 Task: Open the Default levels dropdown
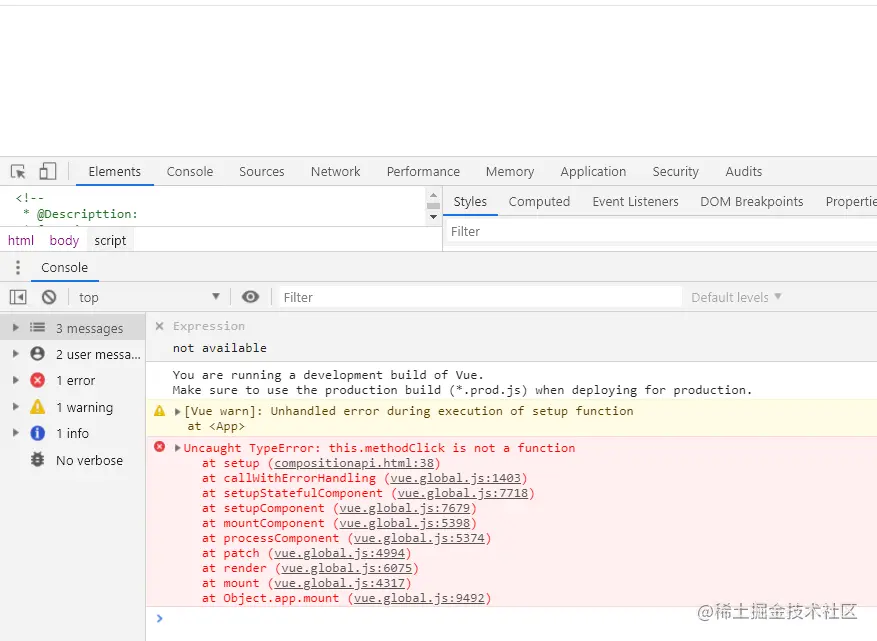736,297
